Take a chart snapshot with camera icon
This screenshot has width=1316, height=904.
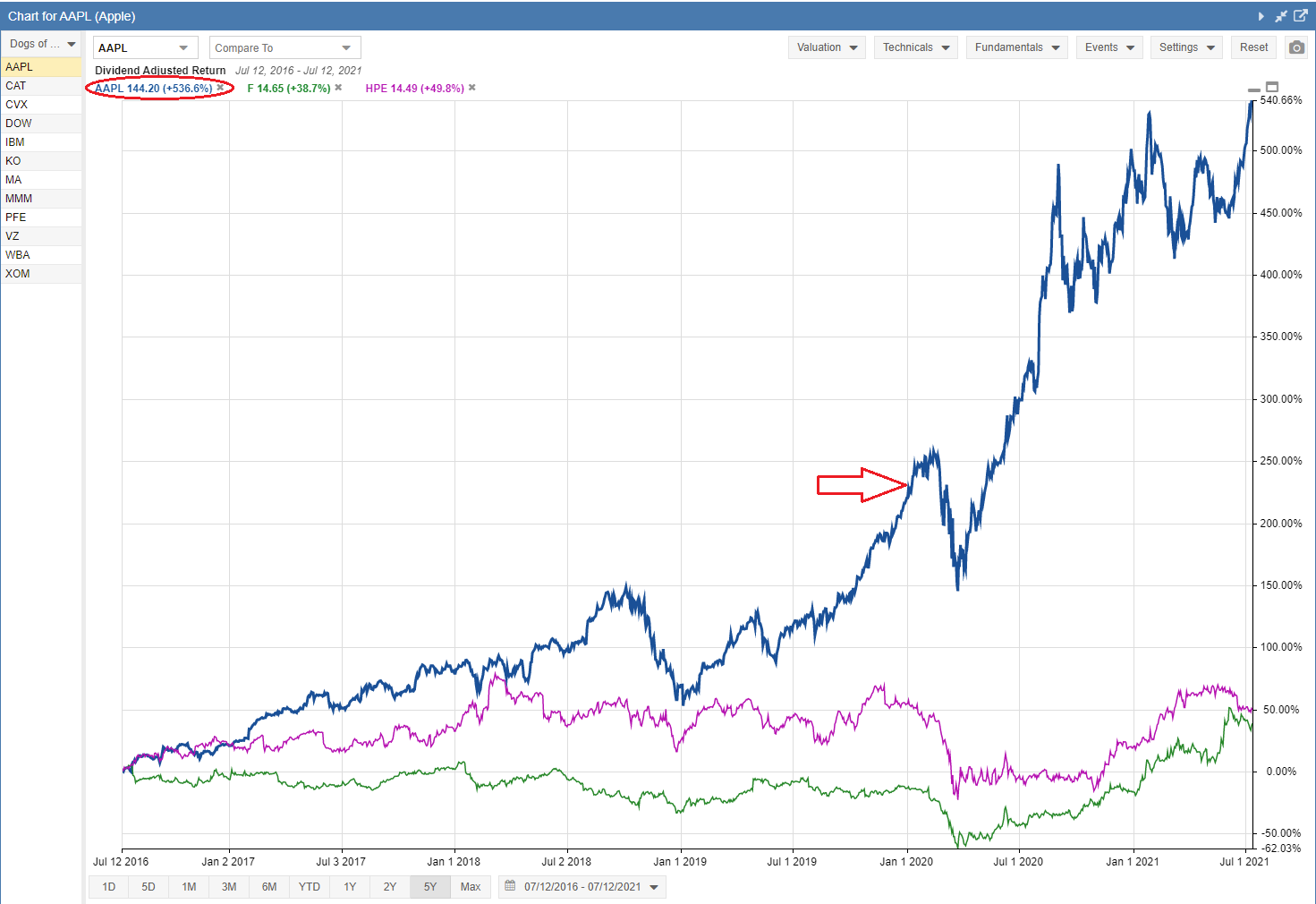[x=1296, y=47]
